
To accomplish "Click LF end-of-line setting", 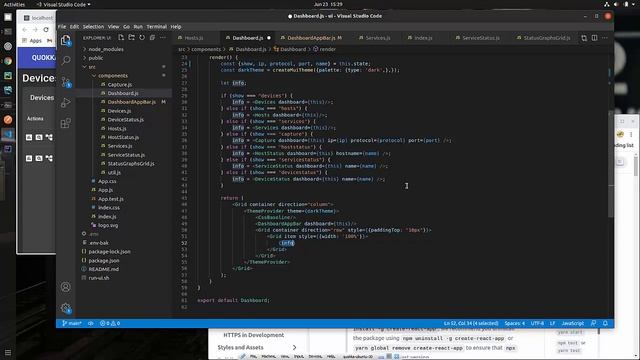I will tap(552, 323).
